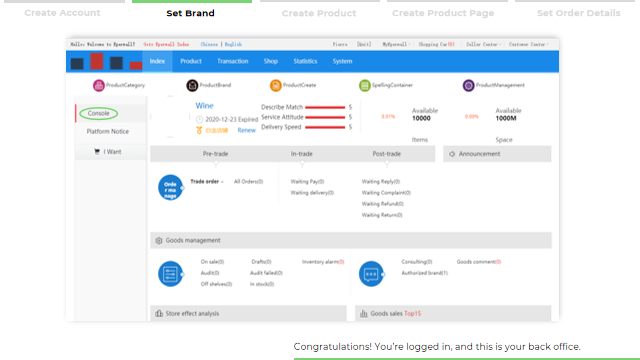640x360 pixels.
Task: Open Waiting Complaint(0)
Action: pyautogui.click(x=386, y=193)
